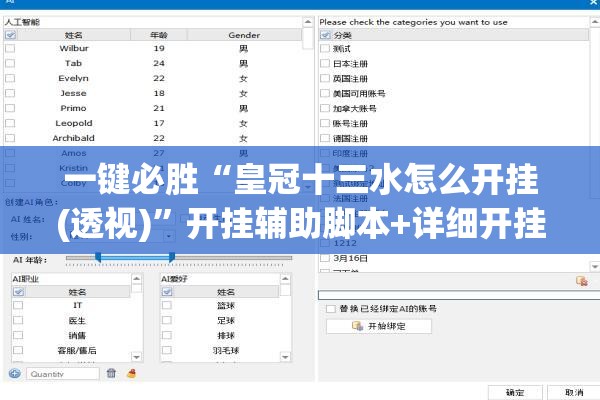Click the right AI 年龄 slider handle
This screenshot has height=400, width=600.
[x=172, y=257]
